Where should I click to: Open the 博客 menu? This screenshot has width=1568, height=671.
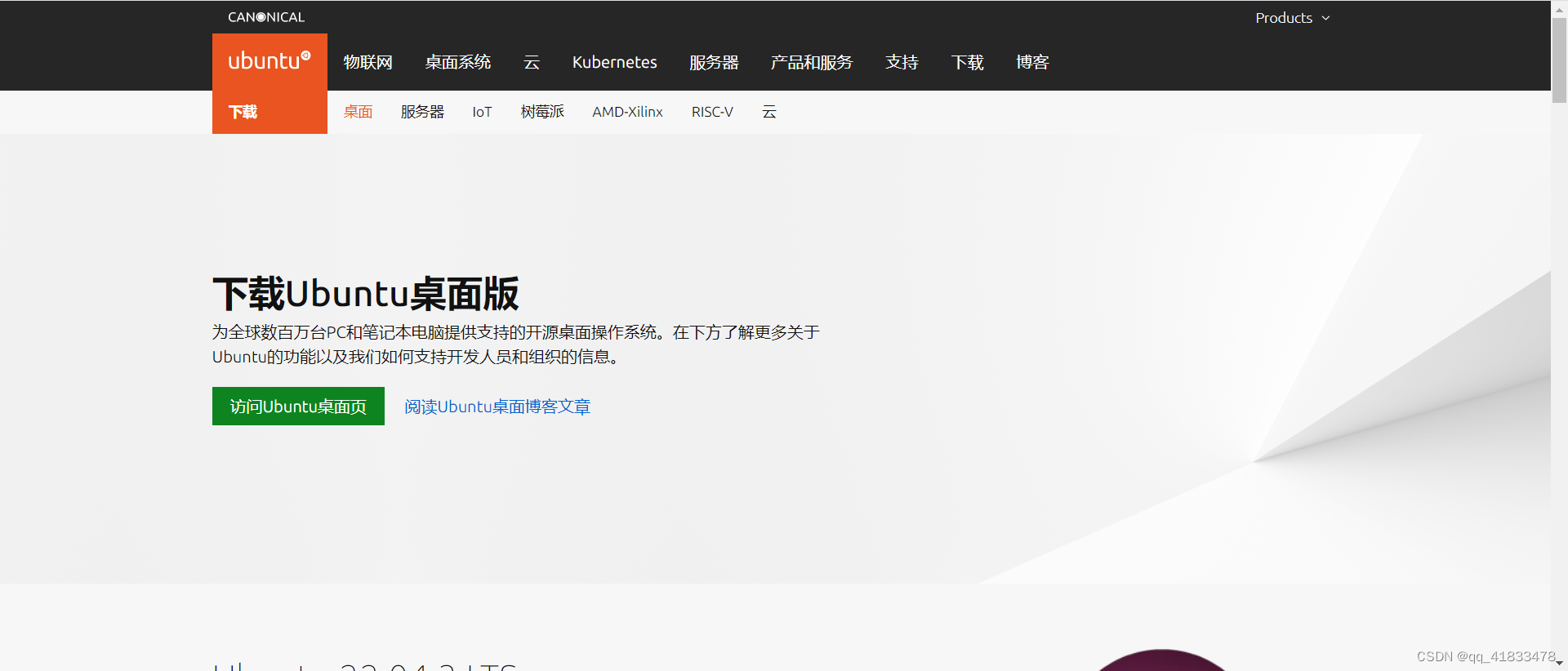tap(1032, 62)
